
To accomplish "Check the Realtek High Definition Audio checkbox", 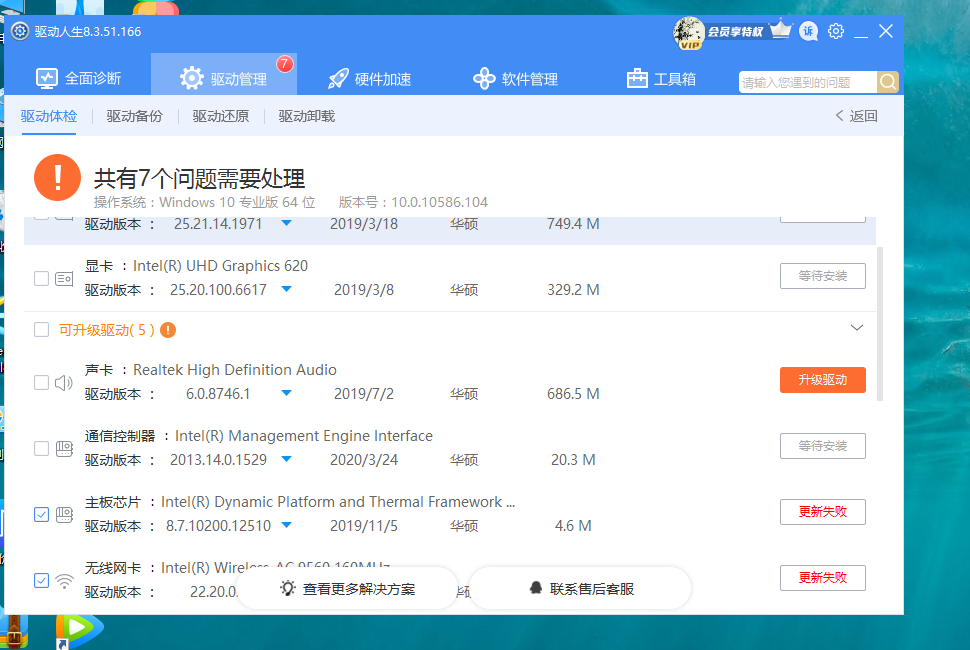I will click(41, 382).
